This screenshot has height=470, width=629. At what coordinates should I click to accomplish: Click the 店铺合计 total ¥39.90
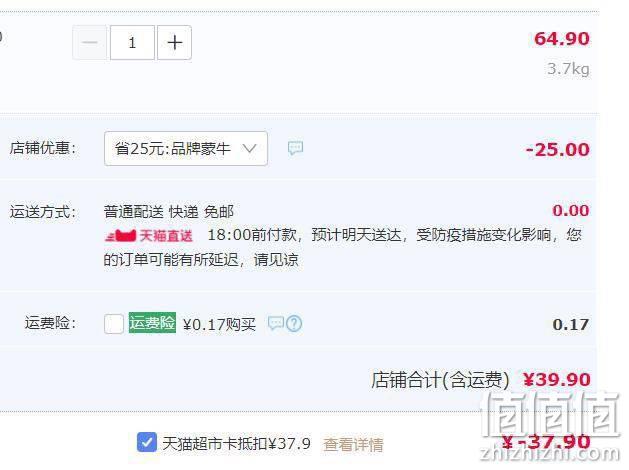(x=557, y=379)
